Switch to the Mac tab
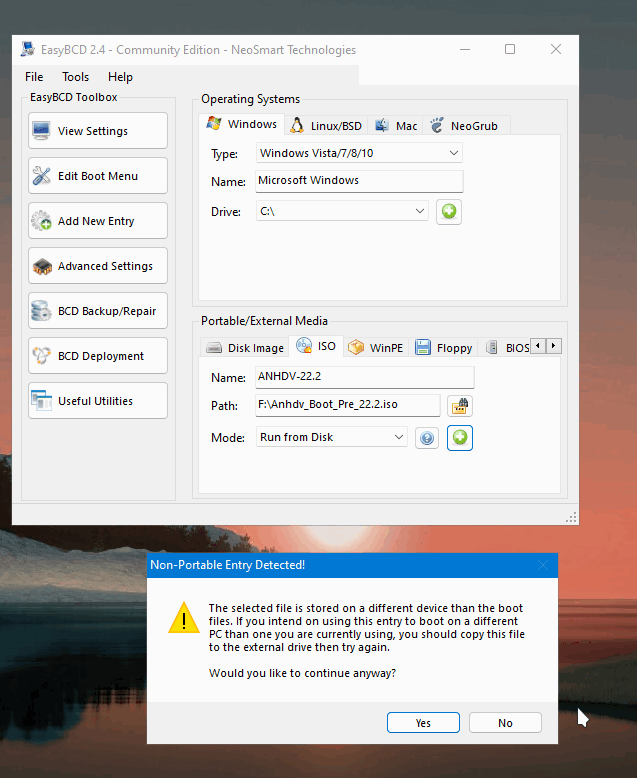Screen dimensions: 637x778 click(x=396, y=126)
